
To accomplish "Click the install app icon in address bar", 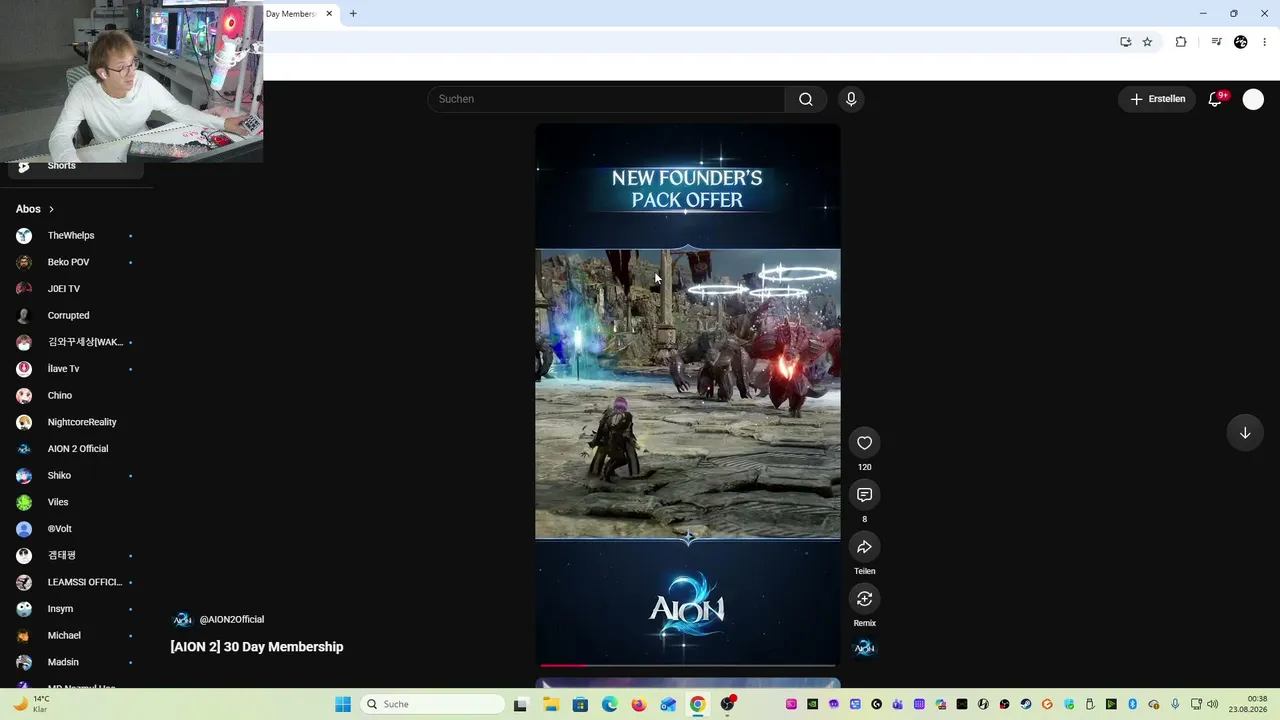I will [1125, 42].
